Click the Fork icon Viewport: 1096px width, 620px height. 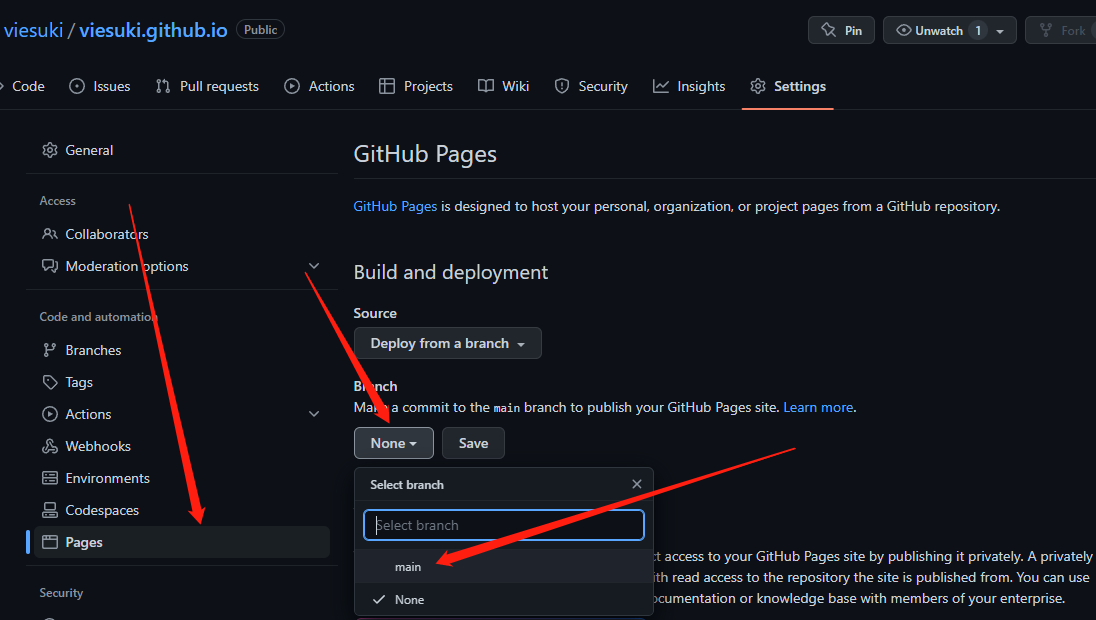click(1046, 30)
